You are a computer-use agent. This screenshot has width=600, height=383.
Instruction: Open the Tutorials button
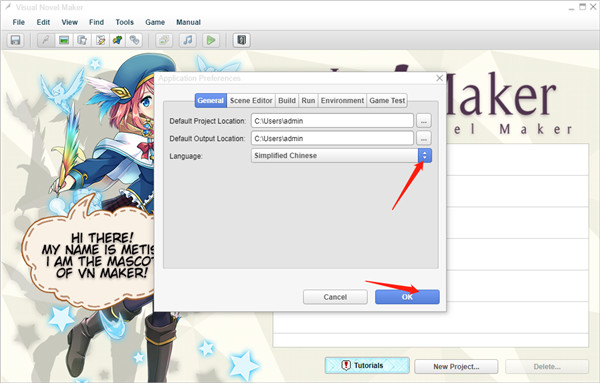tap(367, 366)
